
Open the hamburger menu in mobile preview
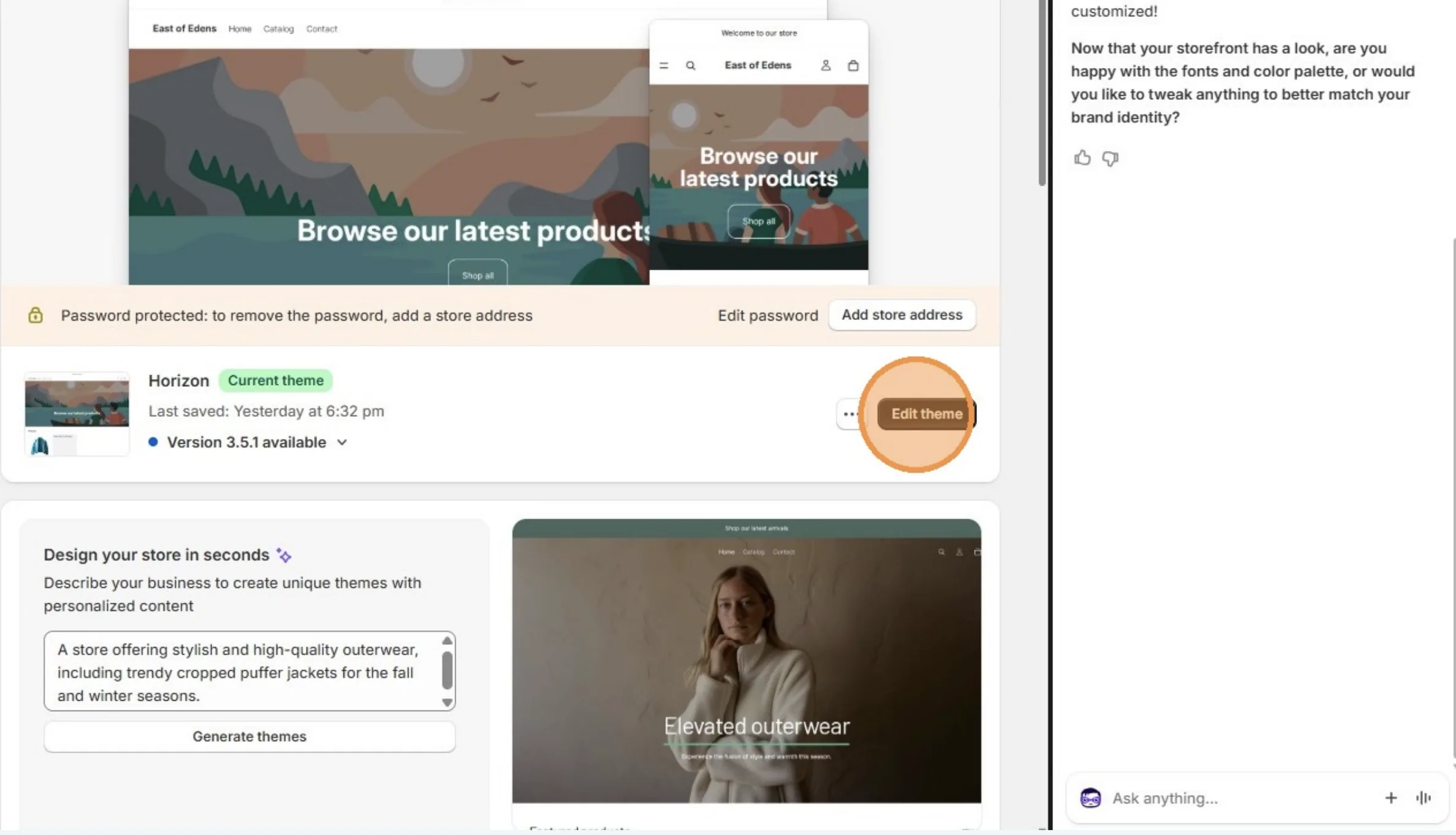click(x=664, y=65)
